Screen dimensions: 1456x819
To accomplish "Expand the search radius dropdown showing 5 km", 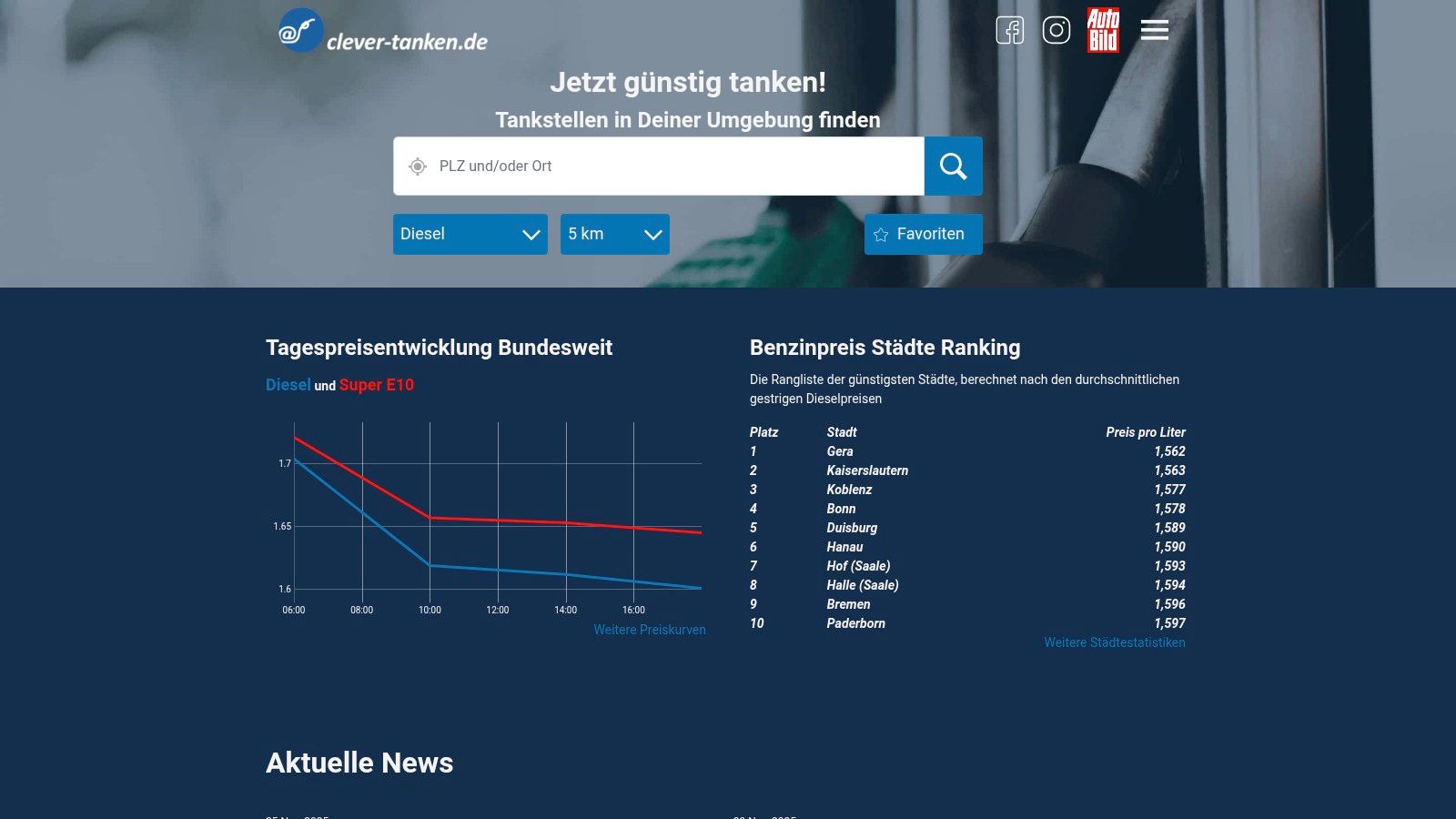I will click(x=614, y=234).
